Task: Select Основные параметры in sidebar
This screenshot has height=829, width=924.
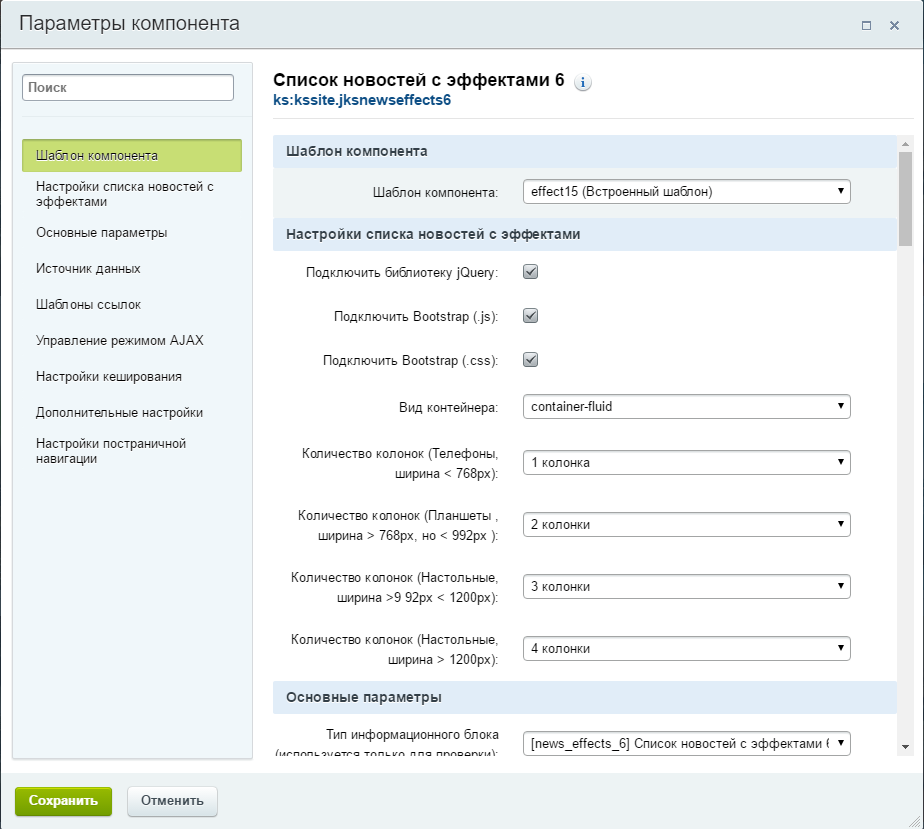Action: pyautogui.click(x=101, y=233)
